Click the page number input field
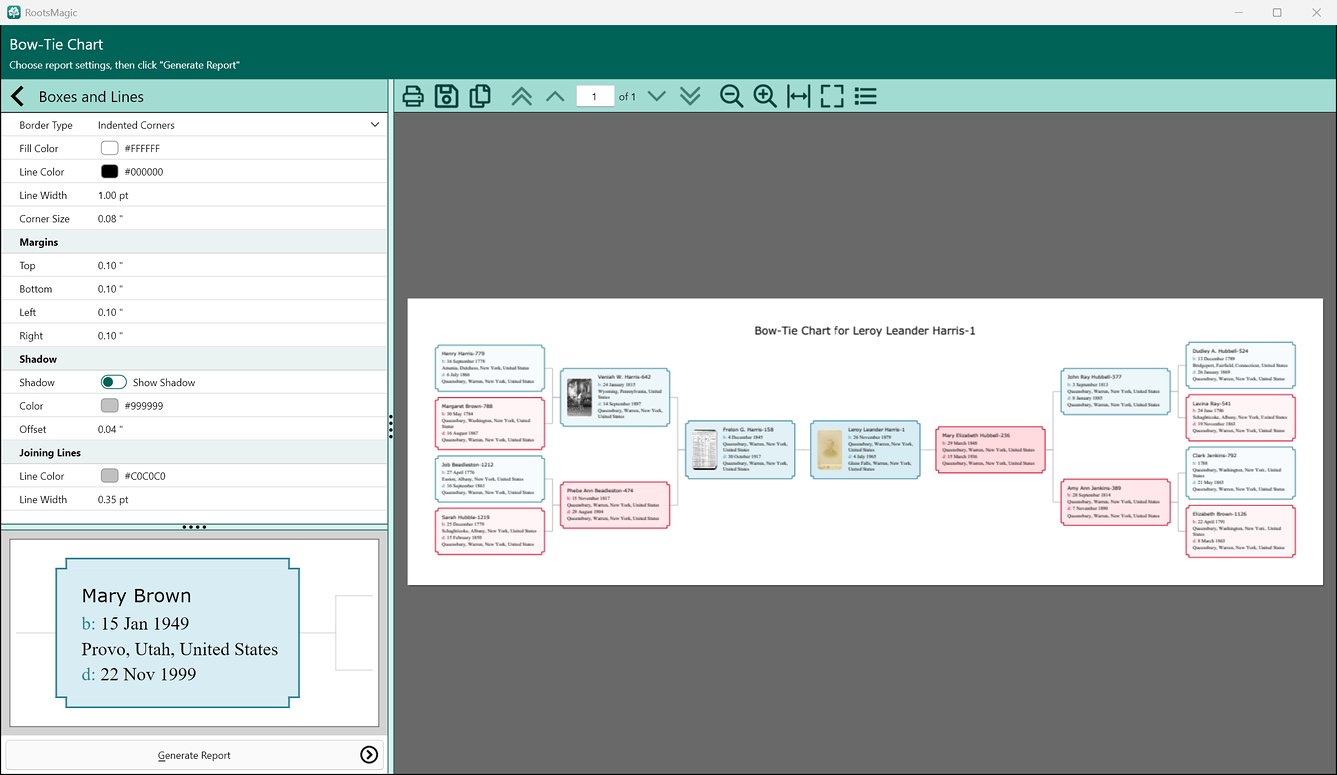1337x775 pixels. [595, 97]
